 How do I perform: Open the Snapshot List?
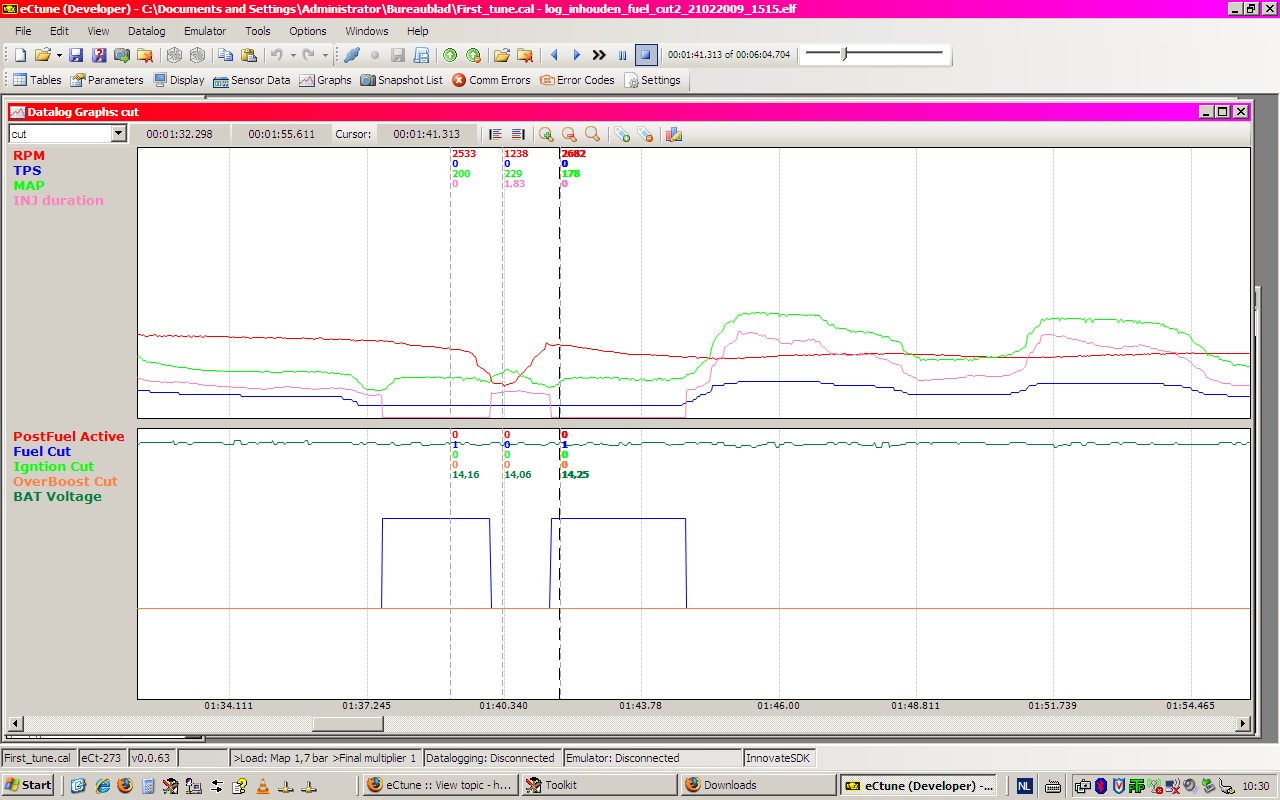pyautogui.click(x=402, y=80)
